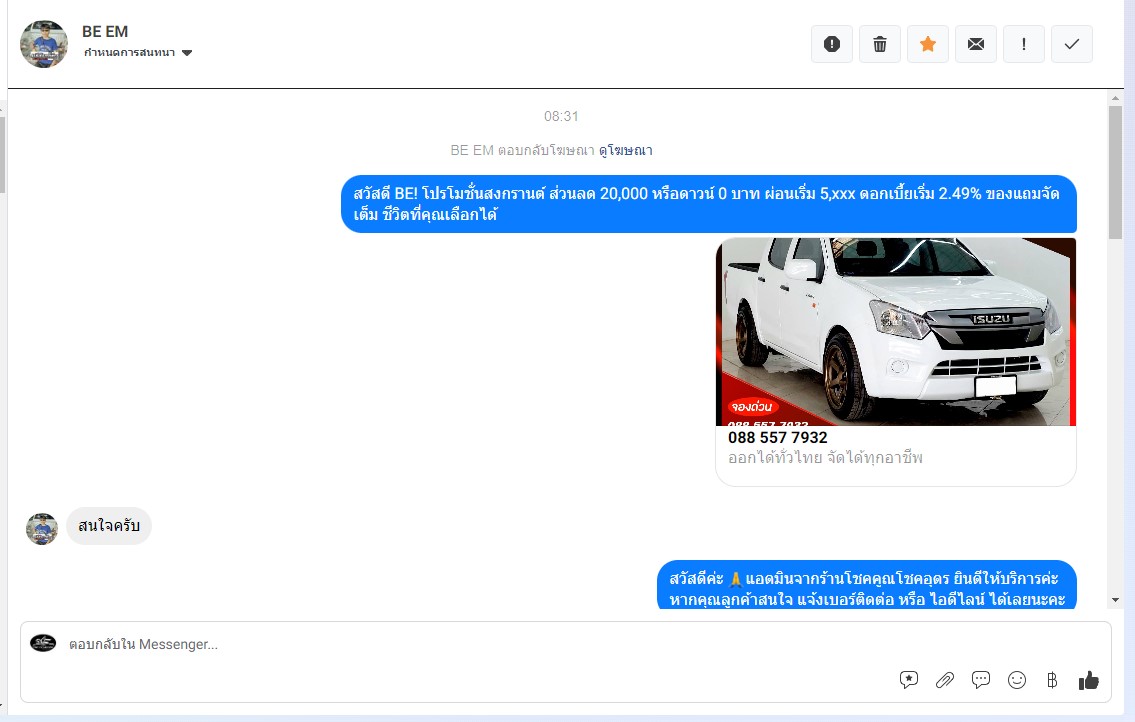The image size is (1135, 722).
Task: Toggle the orange star follow-up marker
Action: [x=928, y=44]
